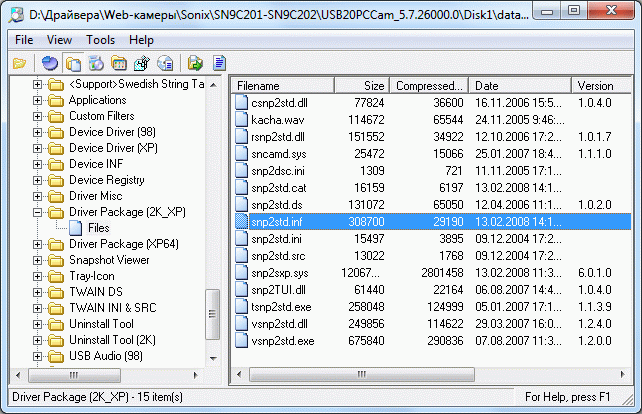Viewport: 642px width, 414px height.
Task: Click the file icon beside rsnp2std.dll
Action: 242,136
